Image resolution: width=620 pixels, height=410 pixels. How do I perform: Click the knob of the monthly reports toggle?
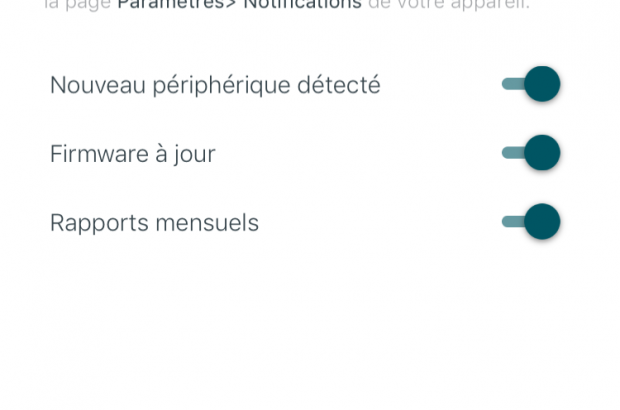(x=542, y=222)
